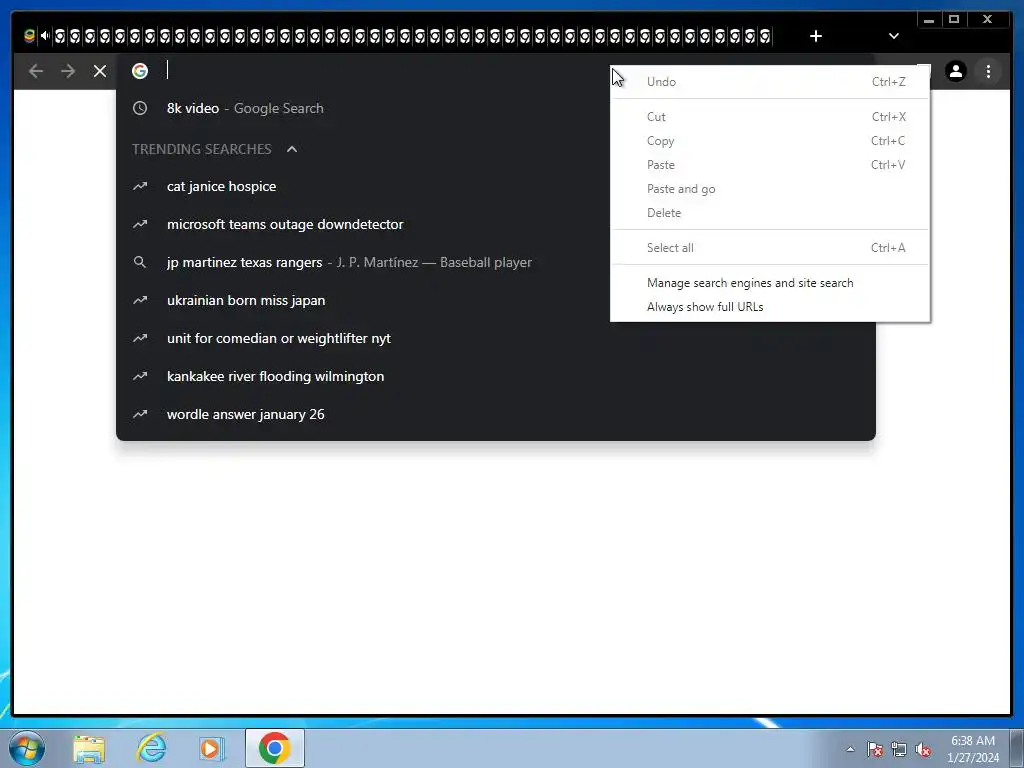This screenshot has width=1024, height=768.
Task: Open Windows Explorer from the taskbar
Action: 89,749
